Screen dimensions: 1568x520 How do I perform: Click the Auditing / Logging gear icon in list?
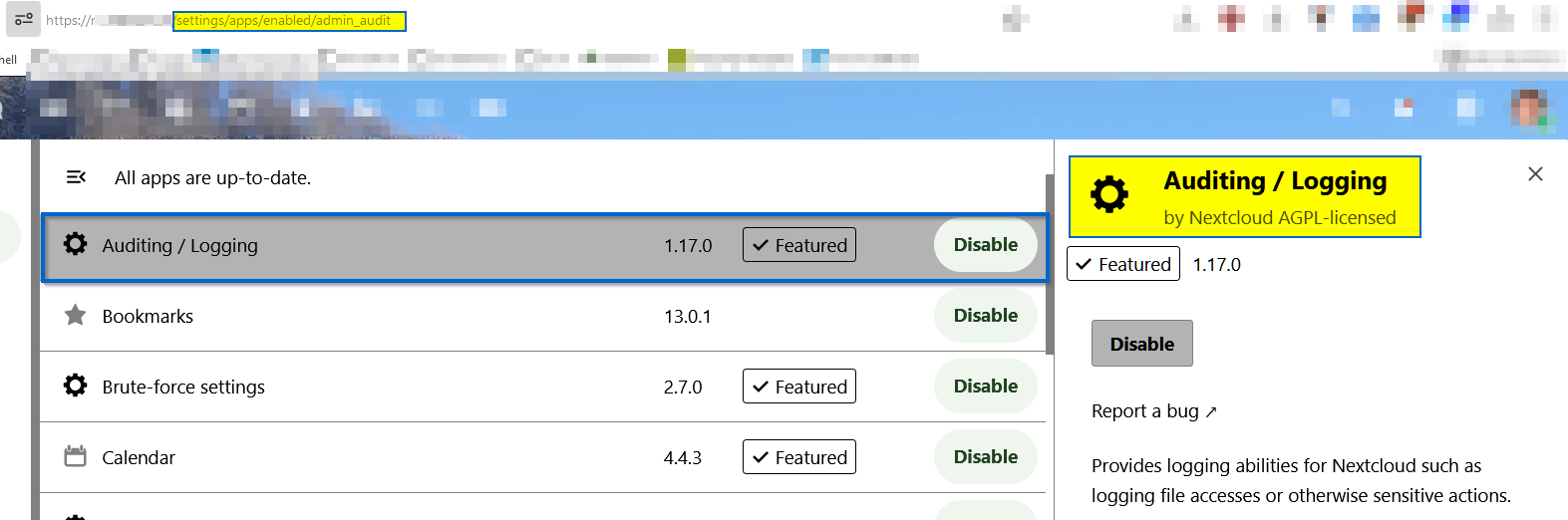75,244
